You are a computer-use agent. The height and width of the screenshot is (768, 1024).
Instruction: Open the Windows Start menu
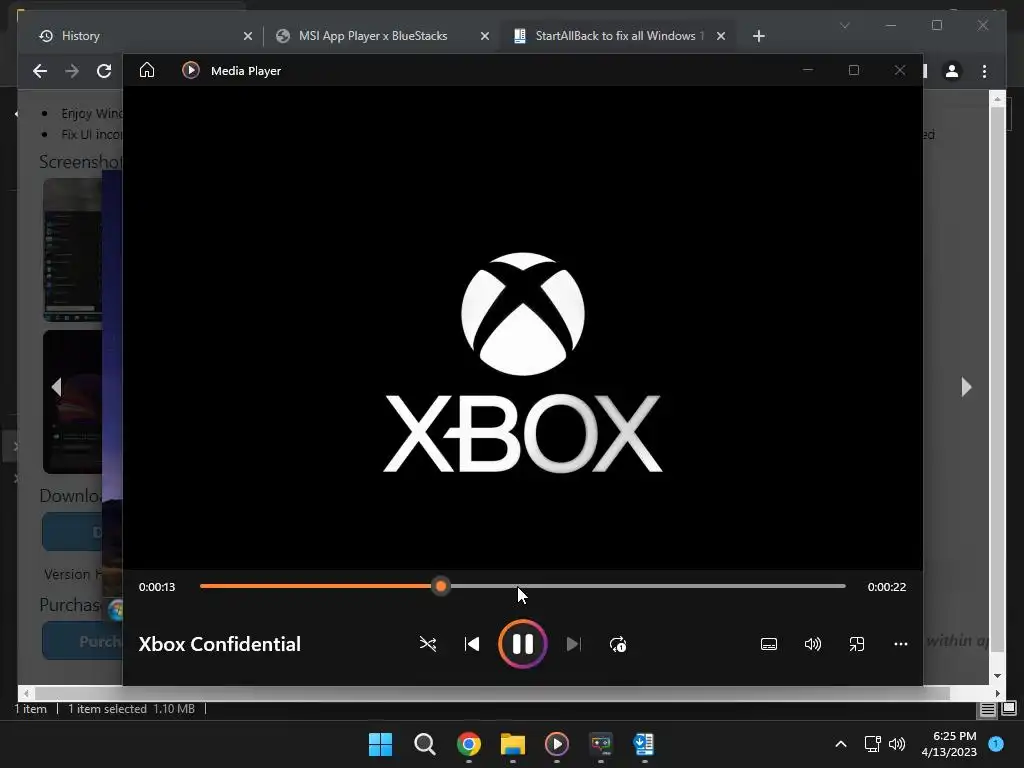pos(381,744)
